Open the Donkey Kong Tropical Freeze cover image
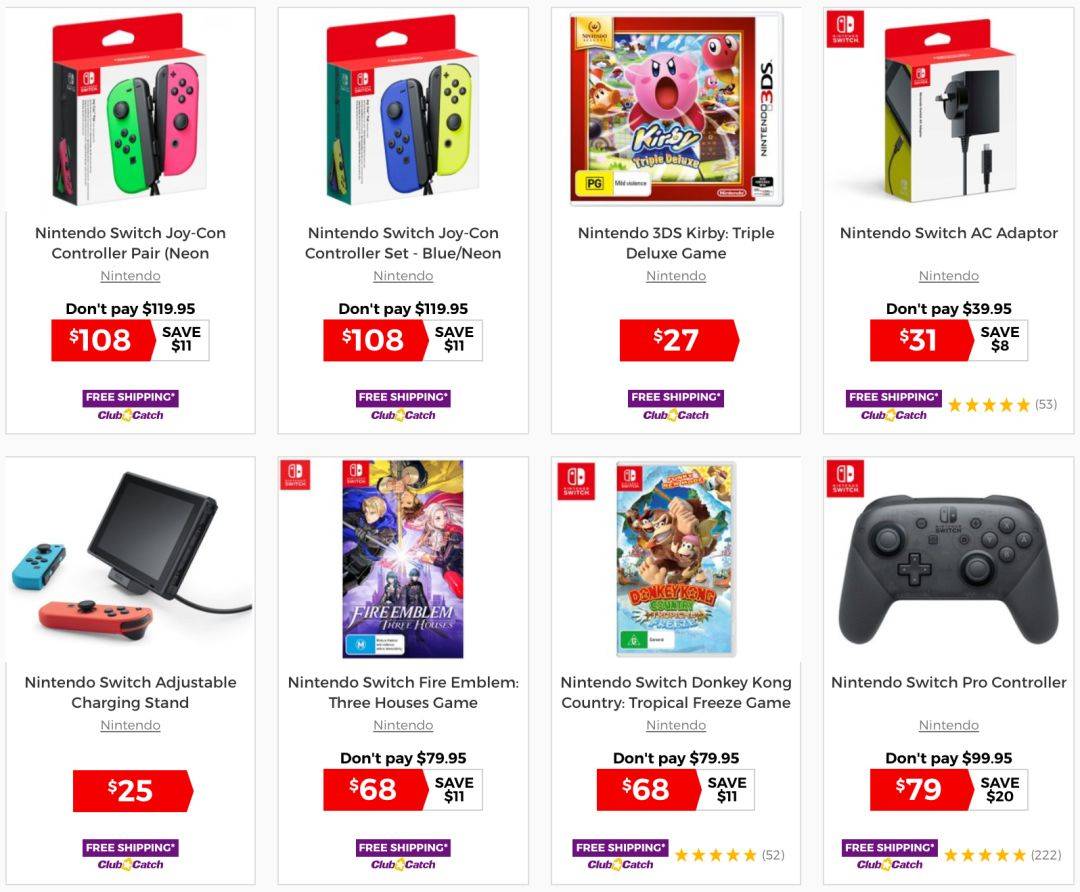 pyautogui.click(x=676, y=559)
